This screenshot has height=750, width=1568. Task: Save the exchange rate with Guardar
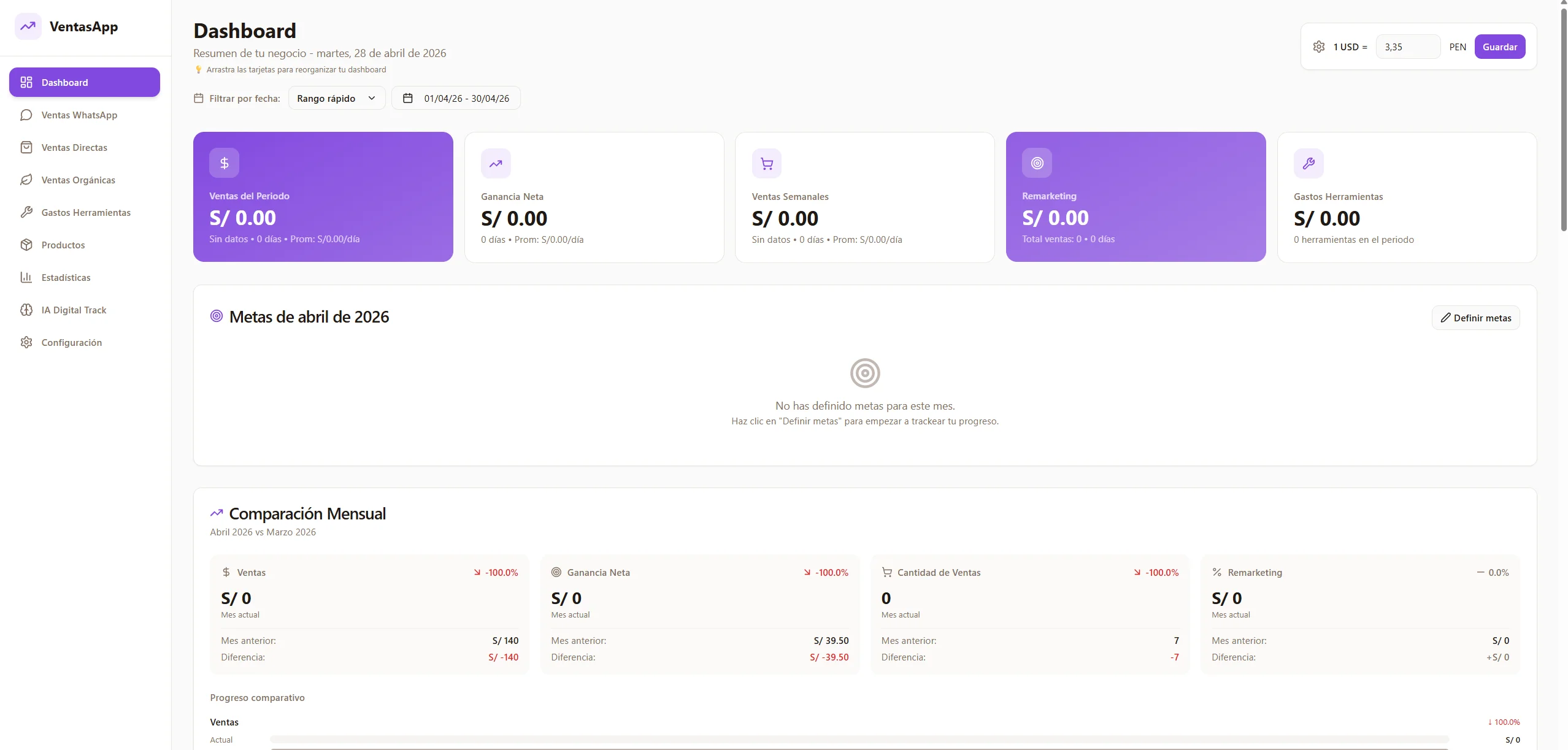pos(1500,47)
